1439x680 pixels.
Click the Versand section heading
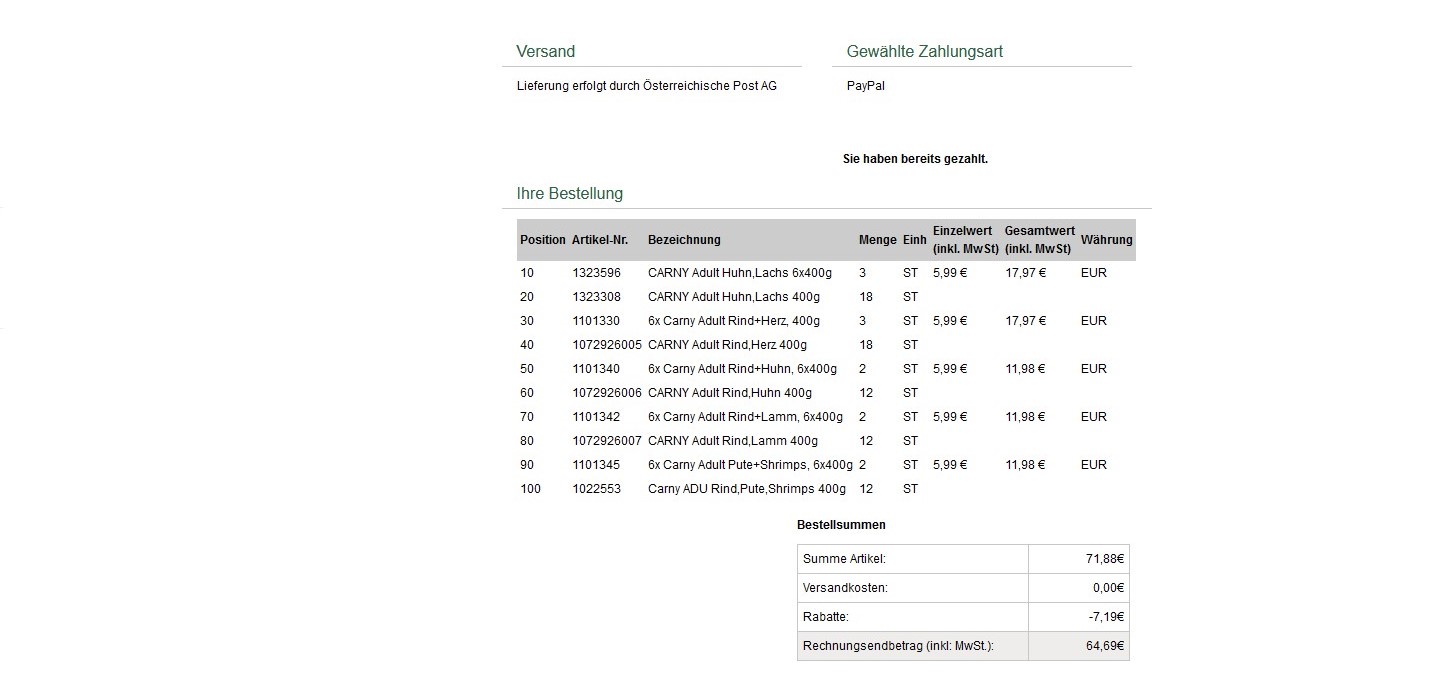coord(545,52)
